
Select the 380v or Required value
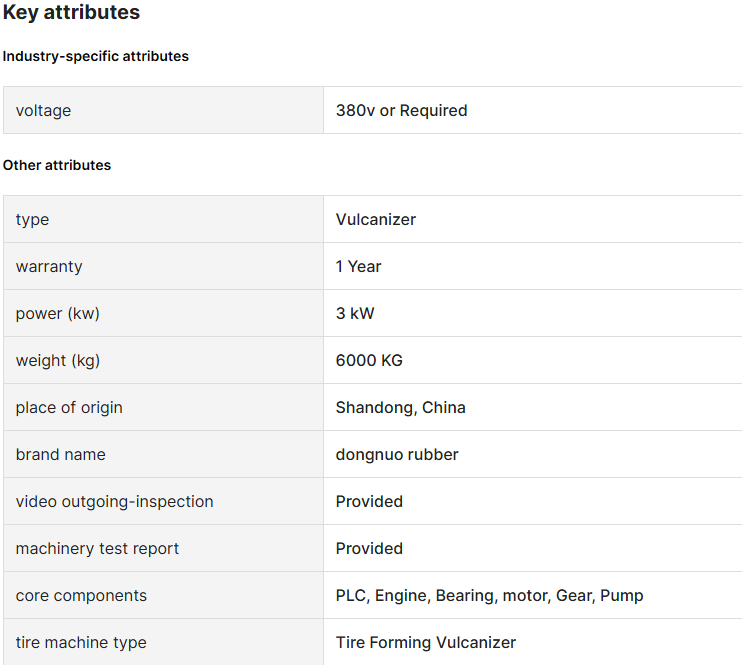tap(401, 110)
